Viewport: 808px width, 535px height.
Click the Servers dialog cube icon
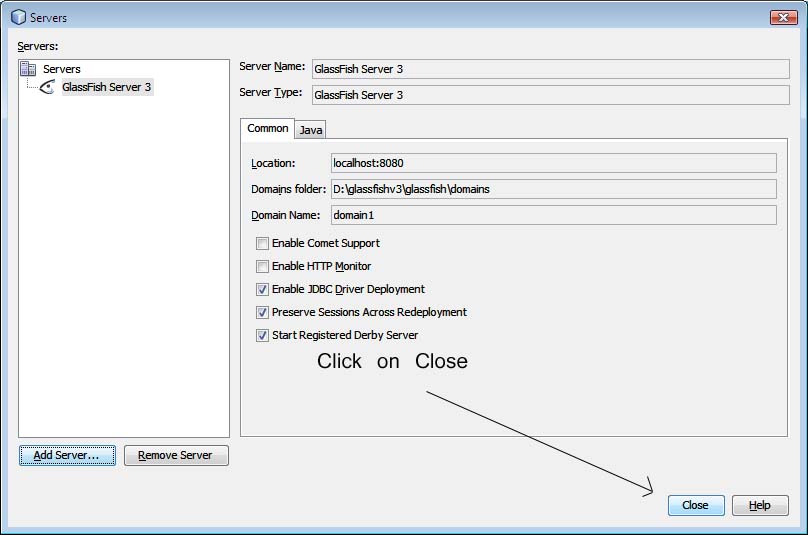[x=19, y=17]
